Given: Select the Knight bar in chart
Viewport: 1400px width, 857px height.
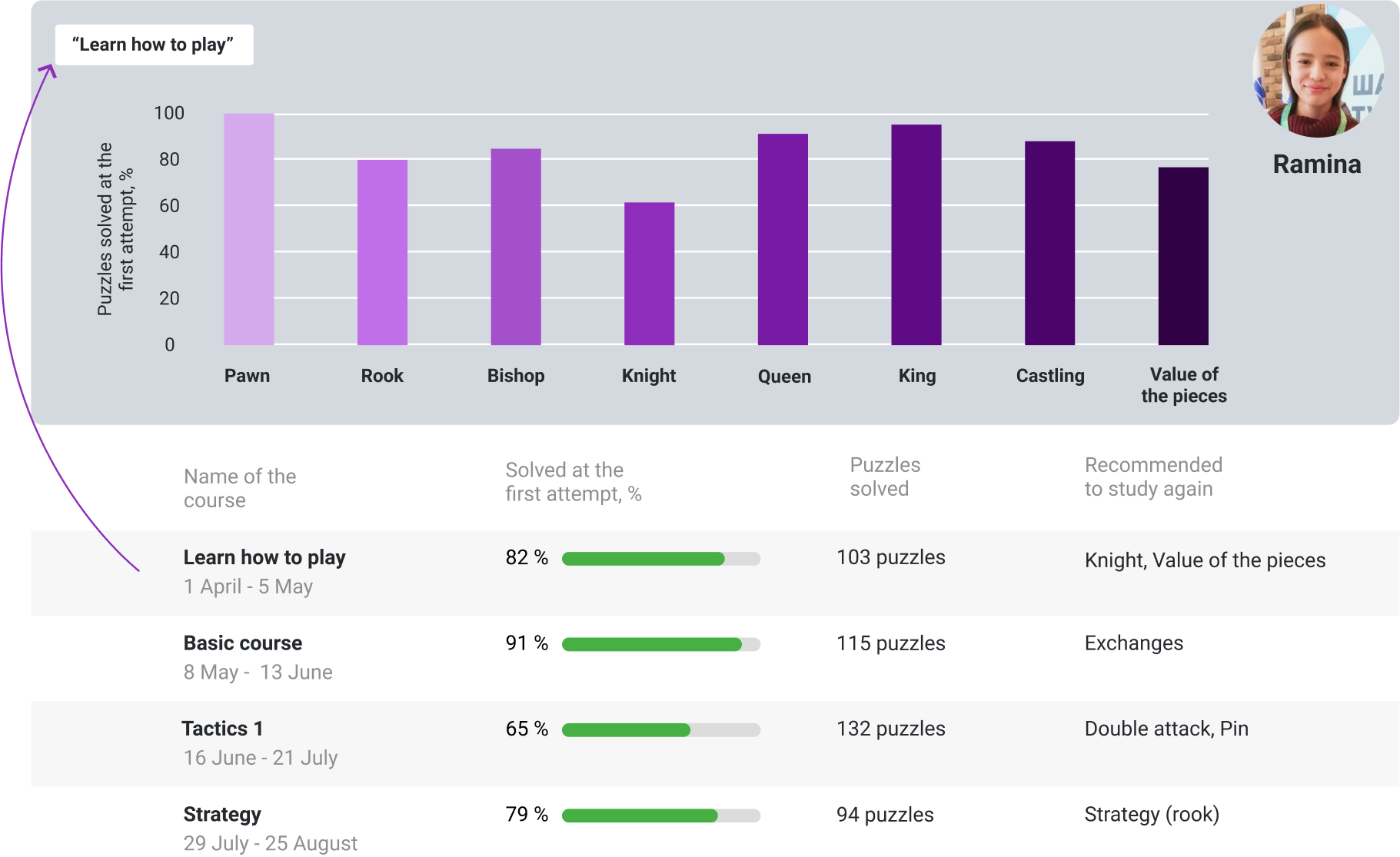Looking at the screenshot, I should pos(649,274).
